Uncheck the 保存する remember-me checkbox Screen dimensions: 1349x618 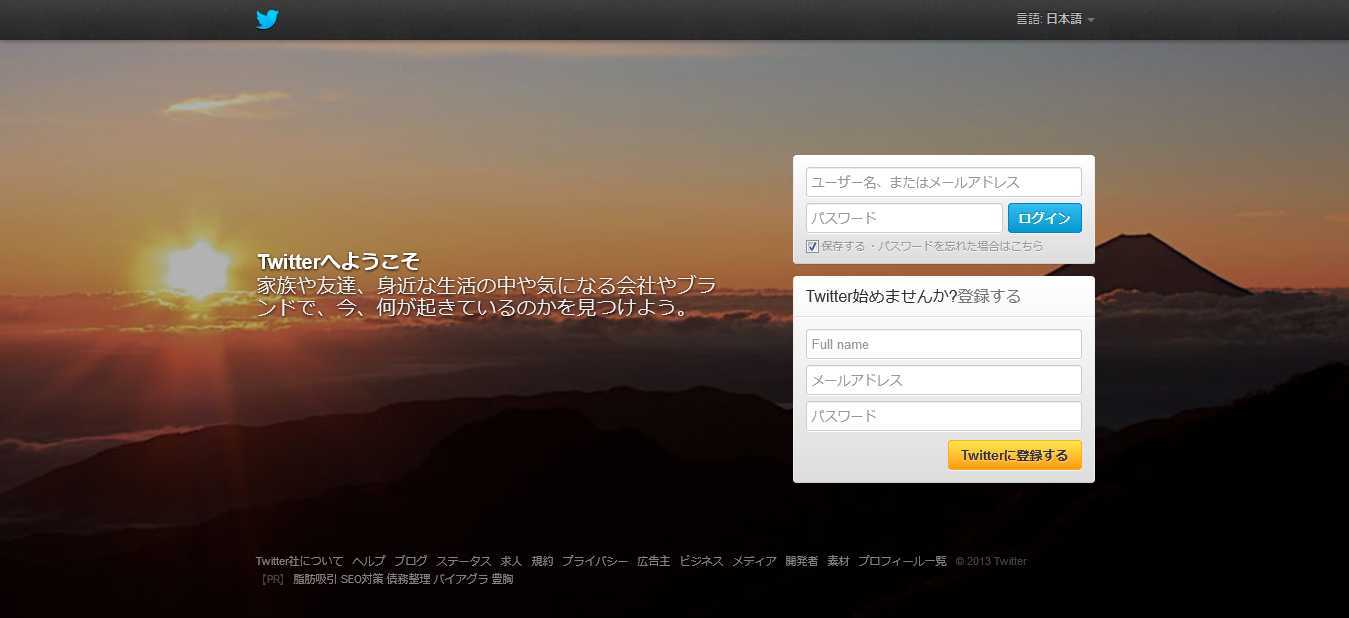tap(812, 246)
